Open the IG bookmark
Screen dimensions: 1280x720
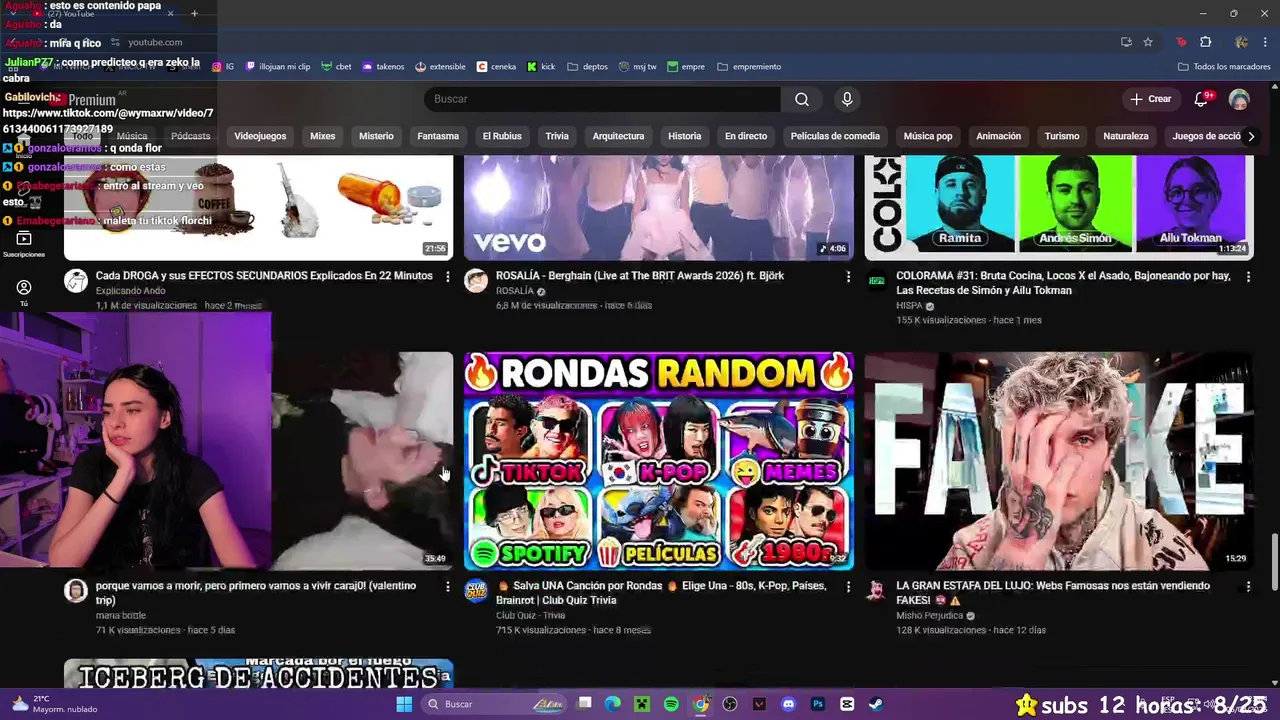(x=223, y=67)
